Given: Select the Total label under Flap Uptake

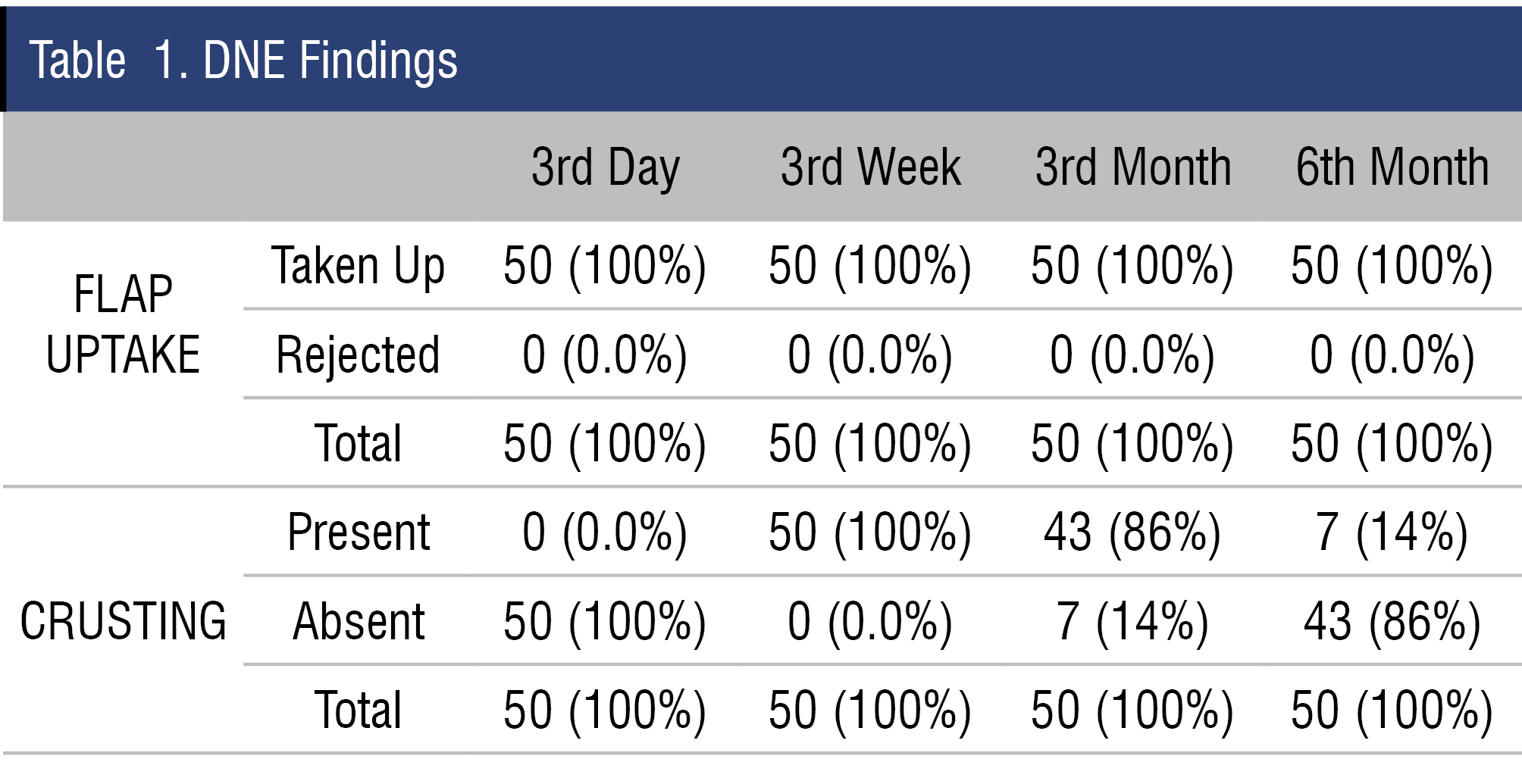Looking at the screenshot, I should [x=358, y=443].
